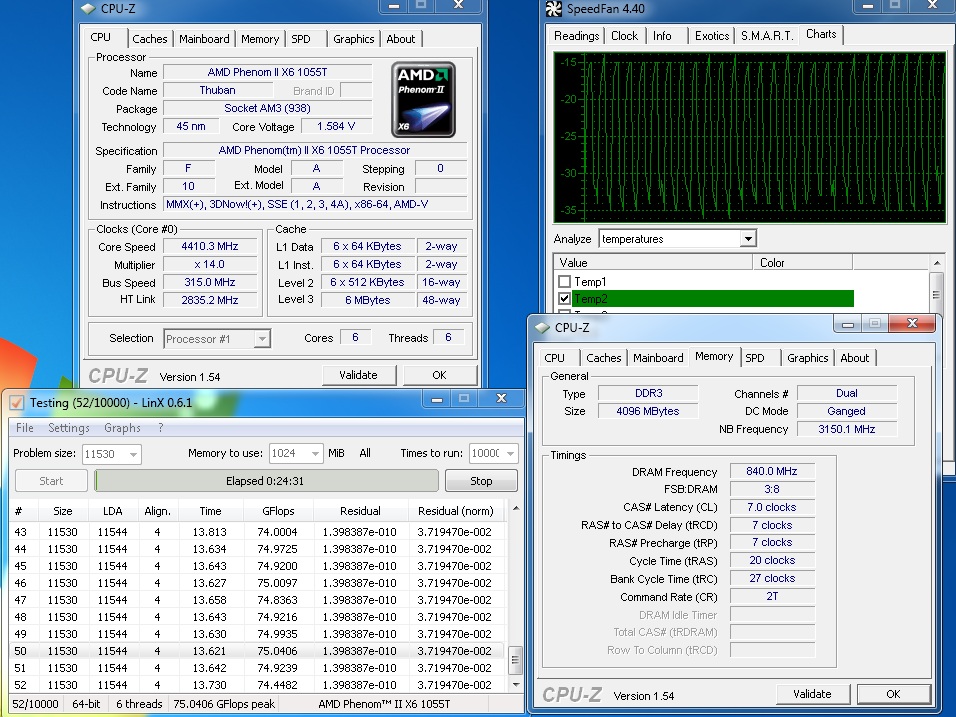Click the Value column header in SpeedFan

click(653, 263)
